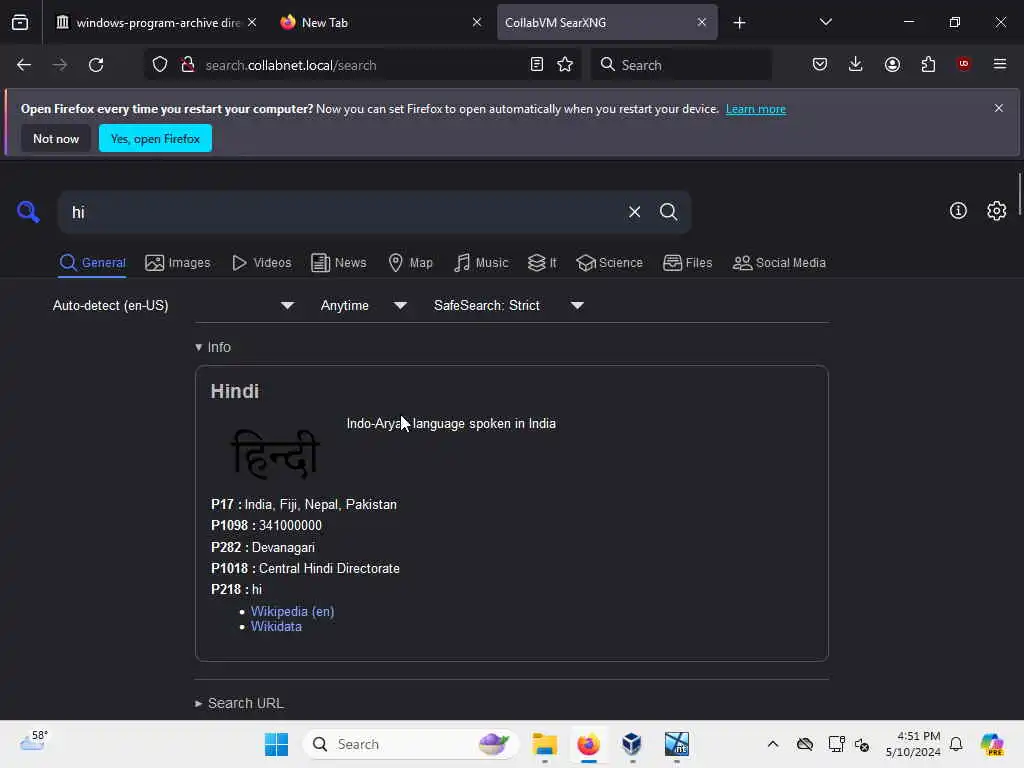Open the Wikidata link
The width and height of the screenshot is (1024, 768).
pos(276,626)
